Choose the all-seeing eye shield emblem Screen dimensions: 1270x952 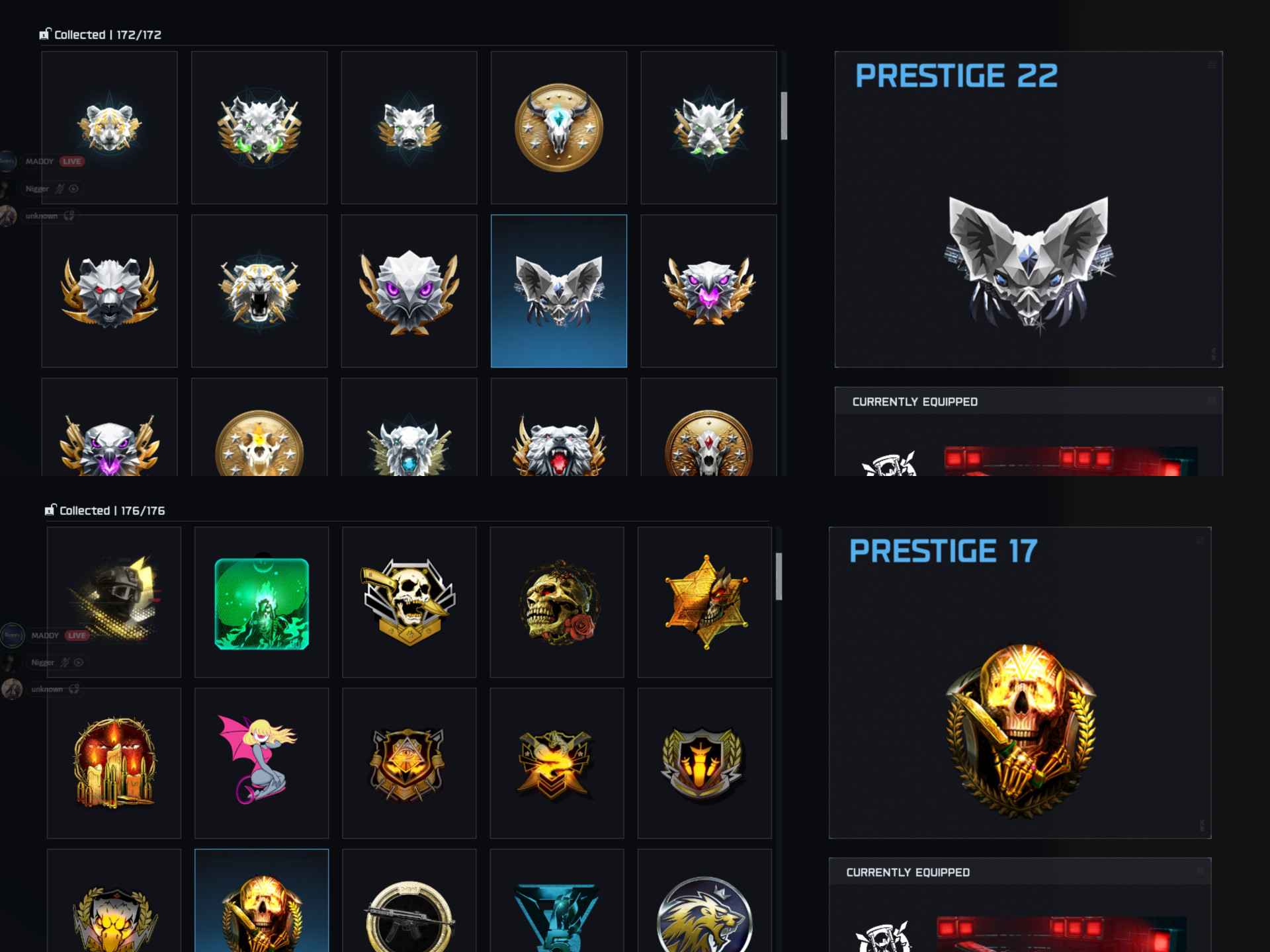409,763
